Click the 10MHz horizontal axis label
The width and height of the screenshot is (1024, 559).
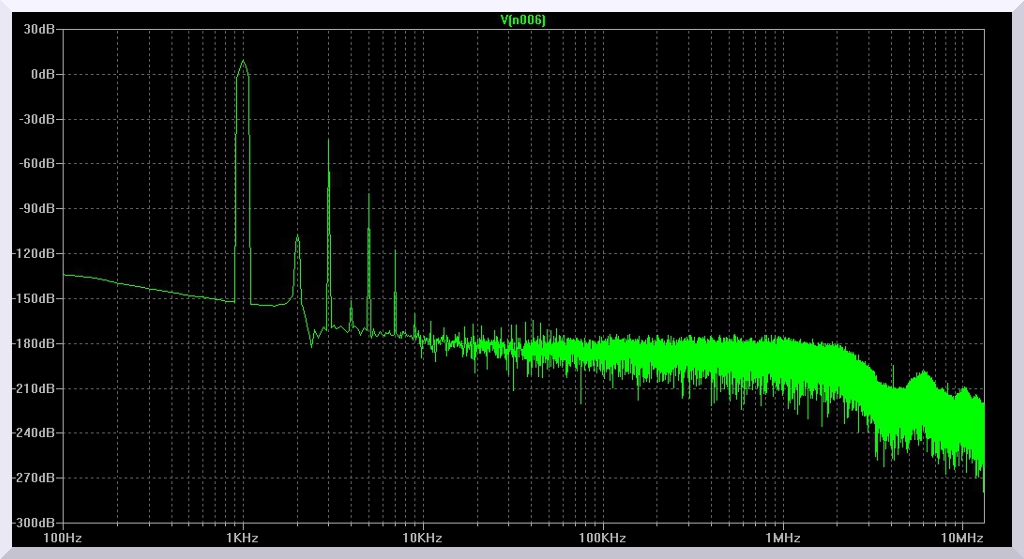[962, 538]
